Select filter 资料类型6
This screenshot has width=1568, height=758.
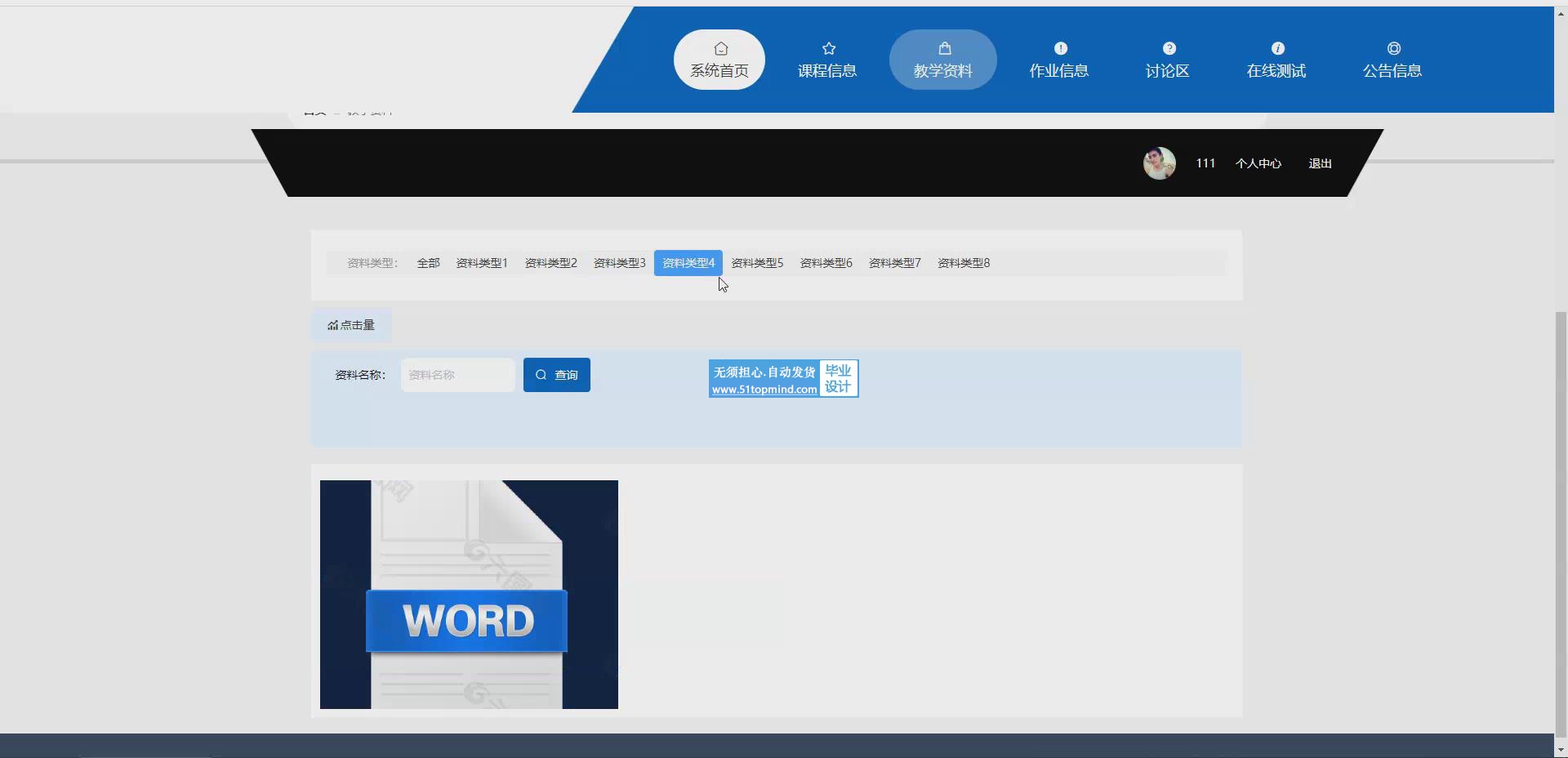coord(826,263)
